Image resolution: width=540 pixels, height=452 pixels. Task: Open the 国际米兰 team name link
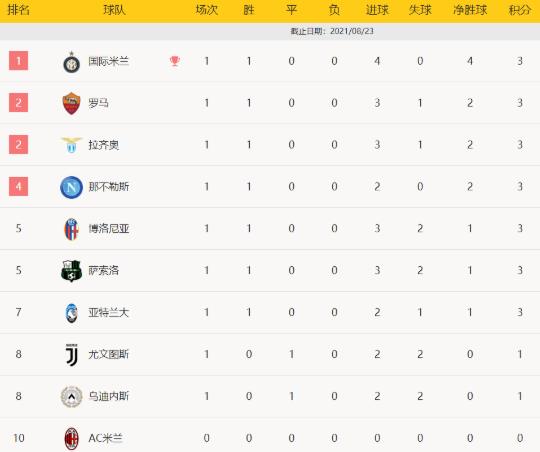[108, 61]
